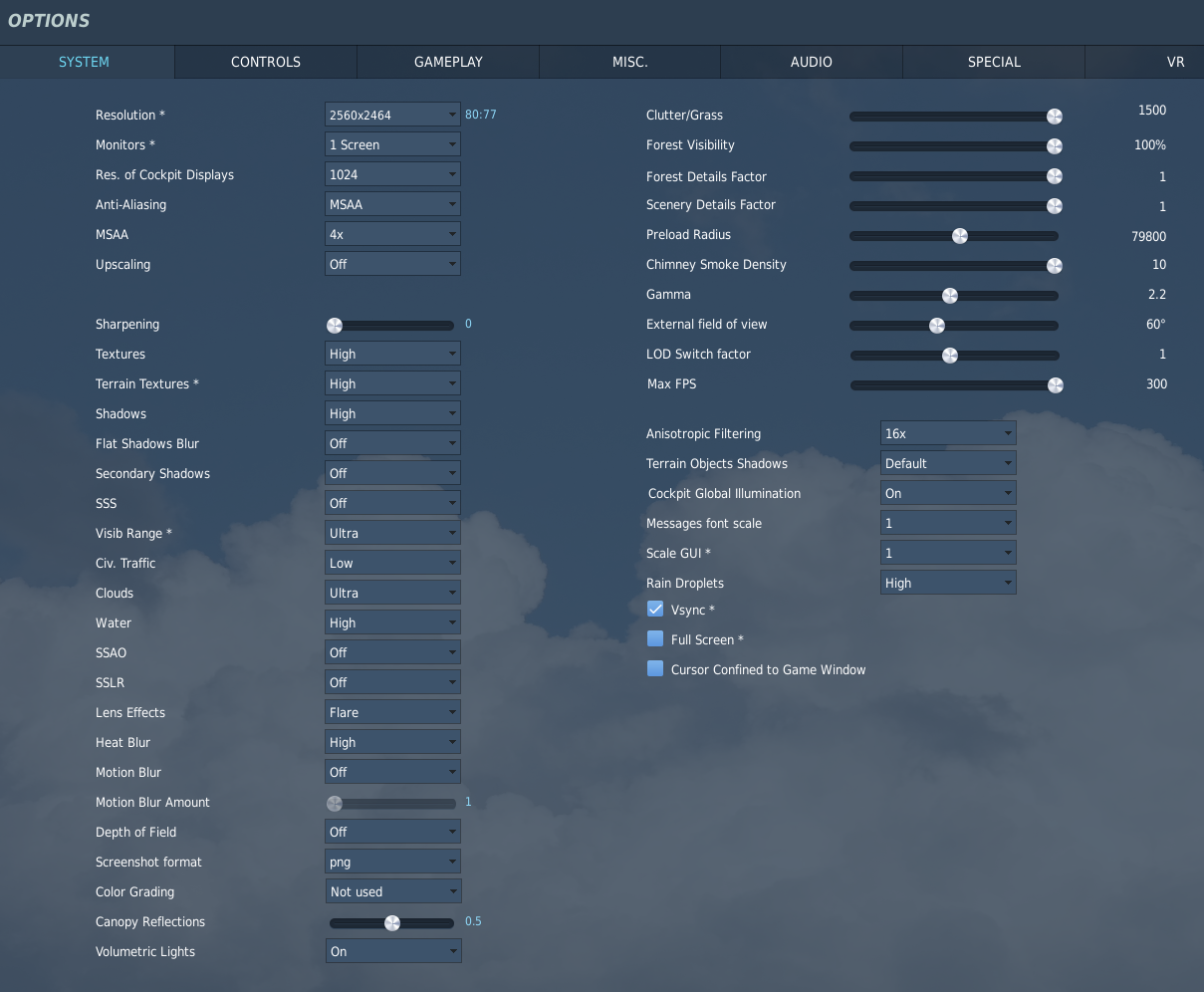Screen dimensions: 1204x992
Task: Click the OPTIONS window title
Action: [49, 20]
